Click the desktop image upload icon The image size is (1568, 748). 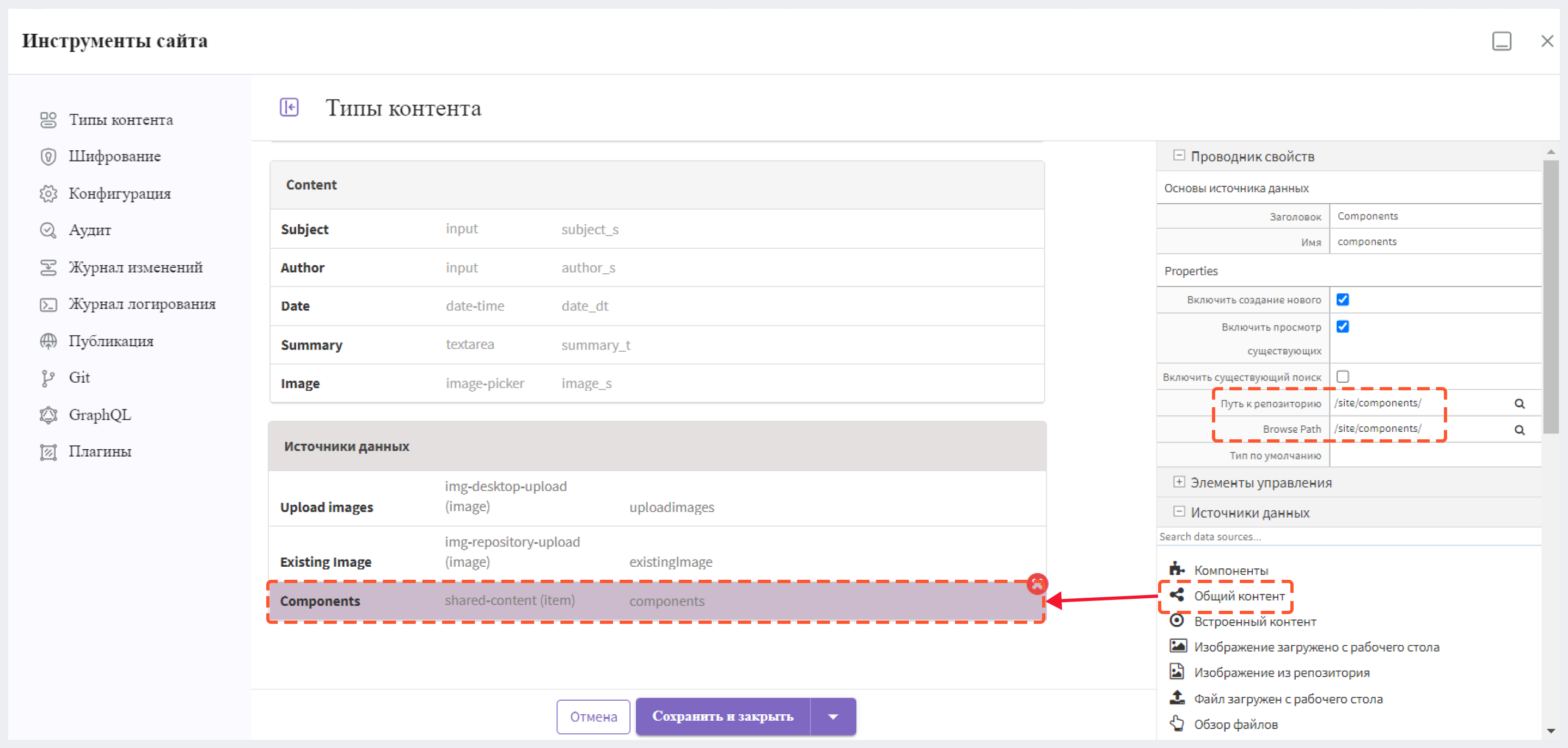point(1178,646)
